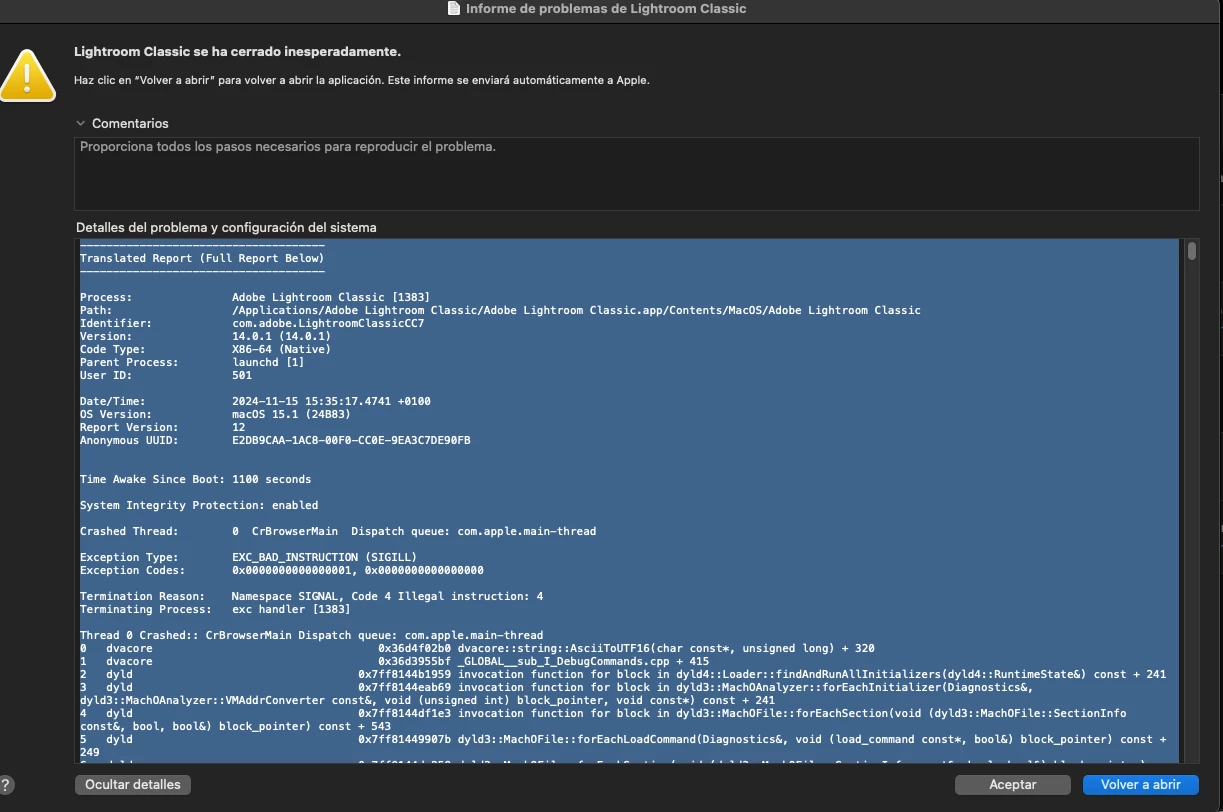Click inside the comments text field
This screenshot has height=812, width=1223.
pos(637,174)
